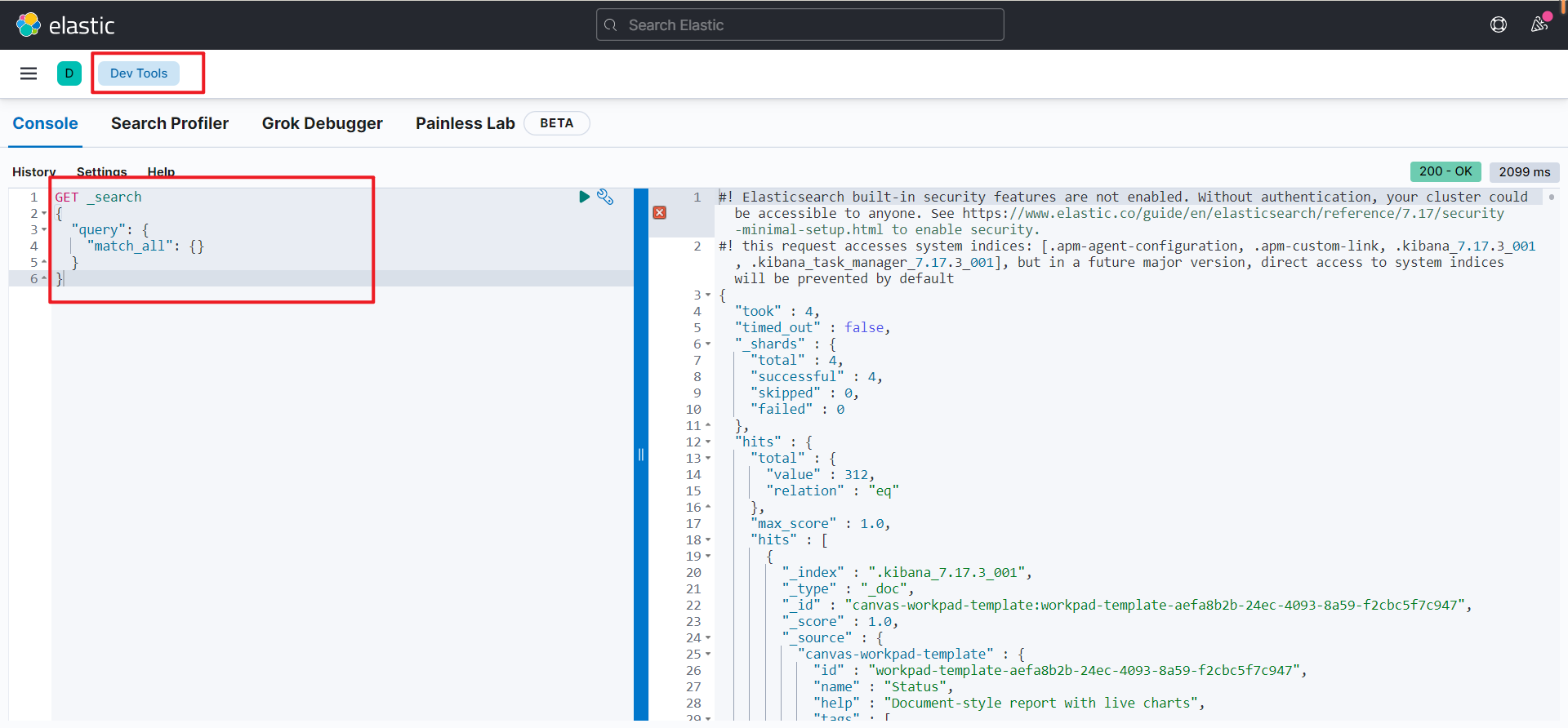
Task: Click the "timed_out" : false line
Action: tap(813, 327)
